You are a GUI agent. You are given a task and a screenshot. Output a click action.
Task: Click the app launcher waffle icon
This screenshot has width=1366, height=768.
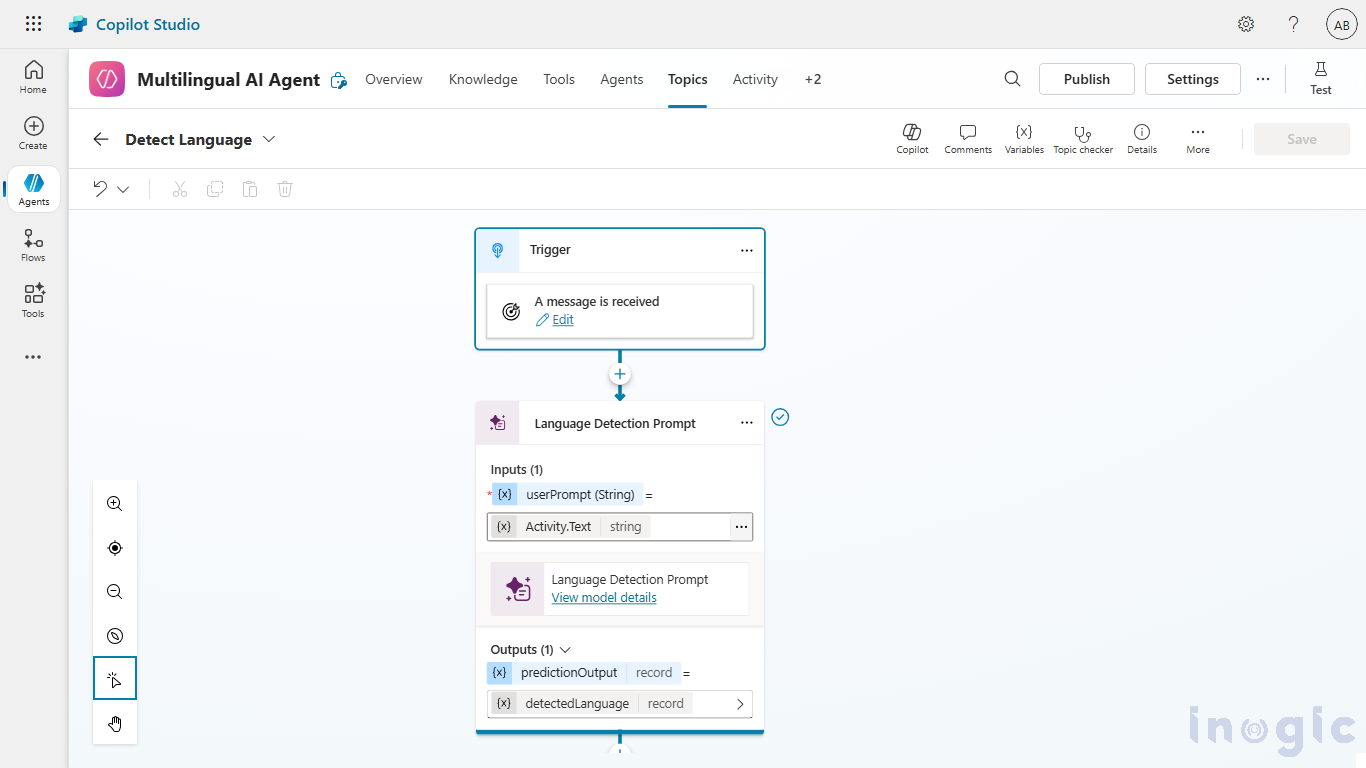33,24
